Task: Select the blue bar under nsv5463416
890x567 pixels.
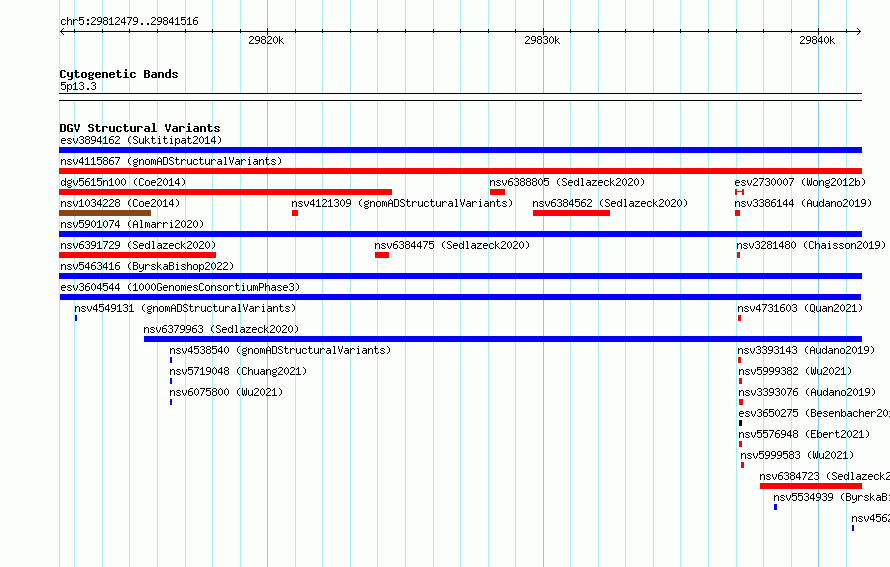Action: [x=460, y=276]
